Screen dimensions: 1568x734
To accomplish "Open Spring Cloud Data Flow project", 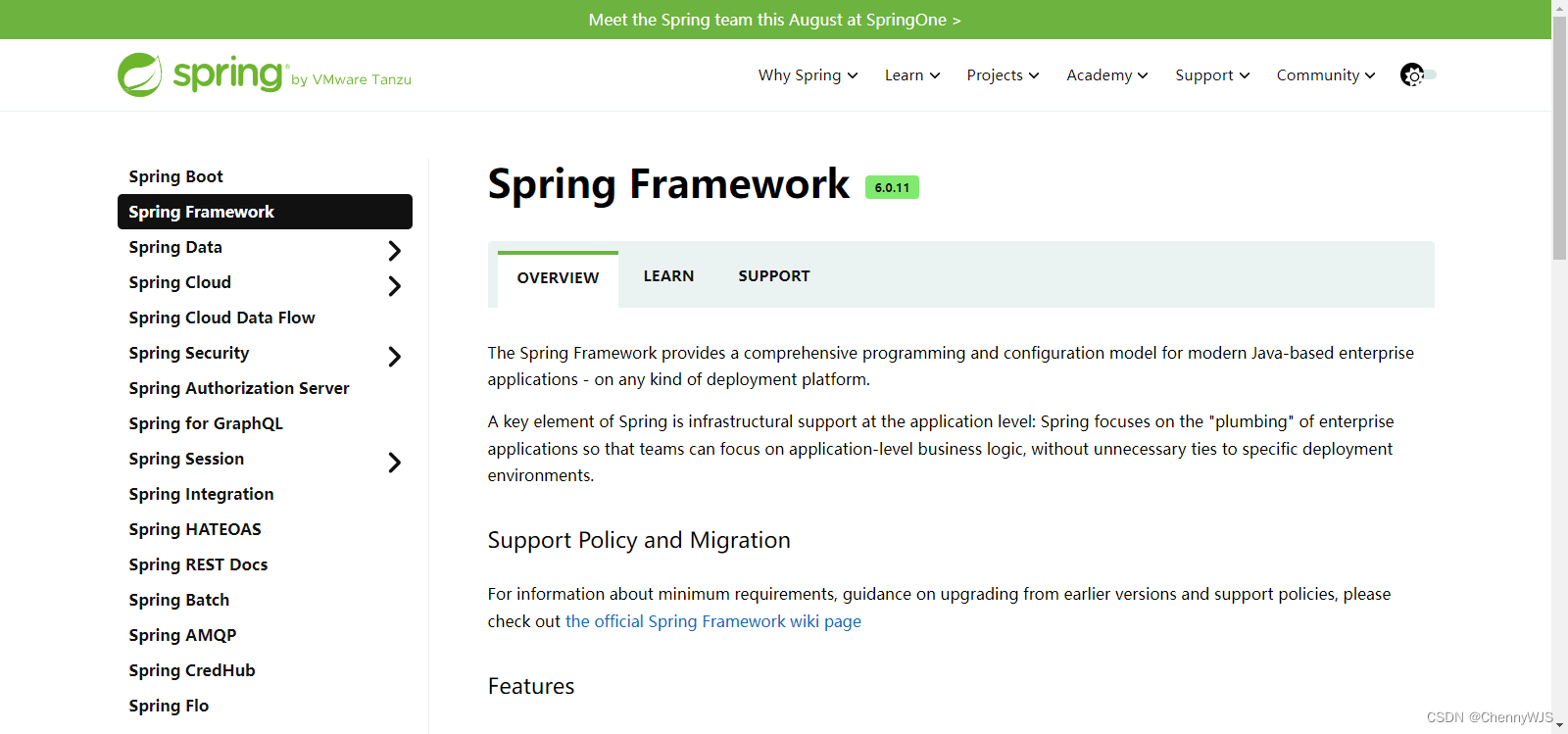I will tap(221, 318).
